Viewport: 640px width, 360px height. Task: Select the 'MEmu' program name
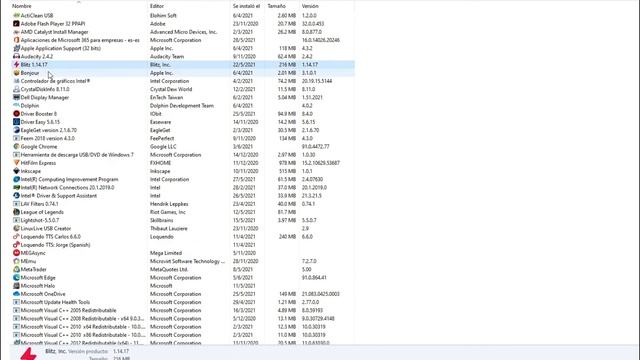(28, 261)
